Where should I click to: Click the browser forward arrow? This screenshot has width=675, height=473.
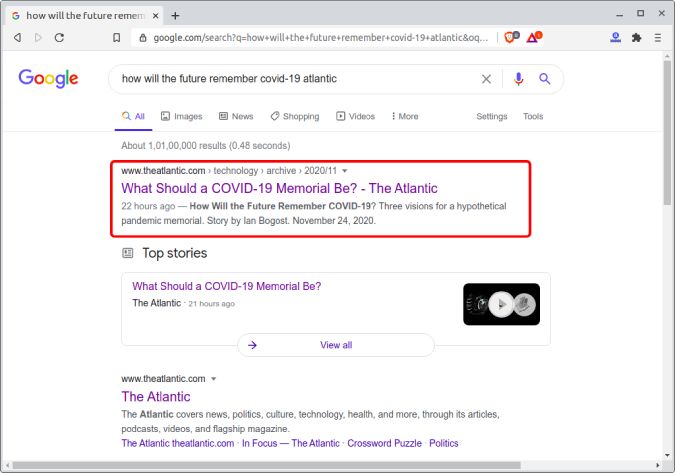(x=38, y=37)
